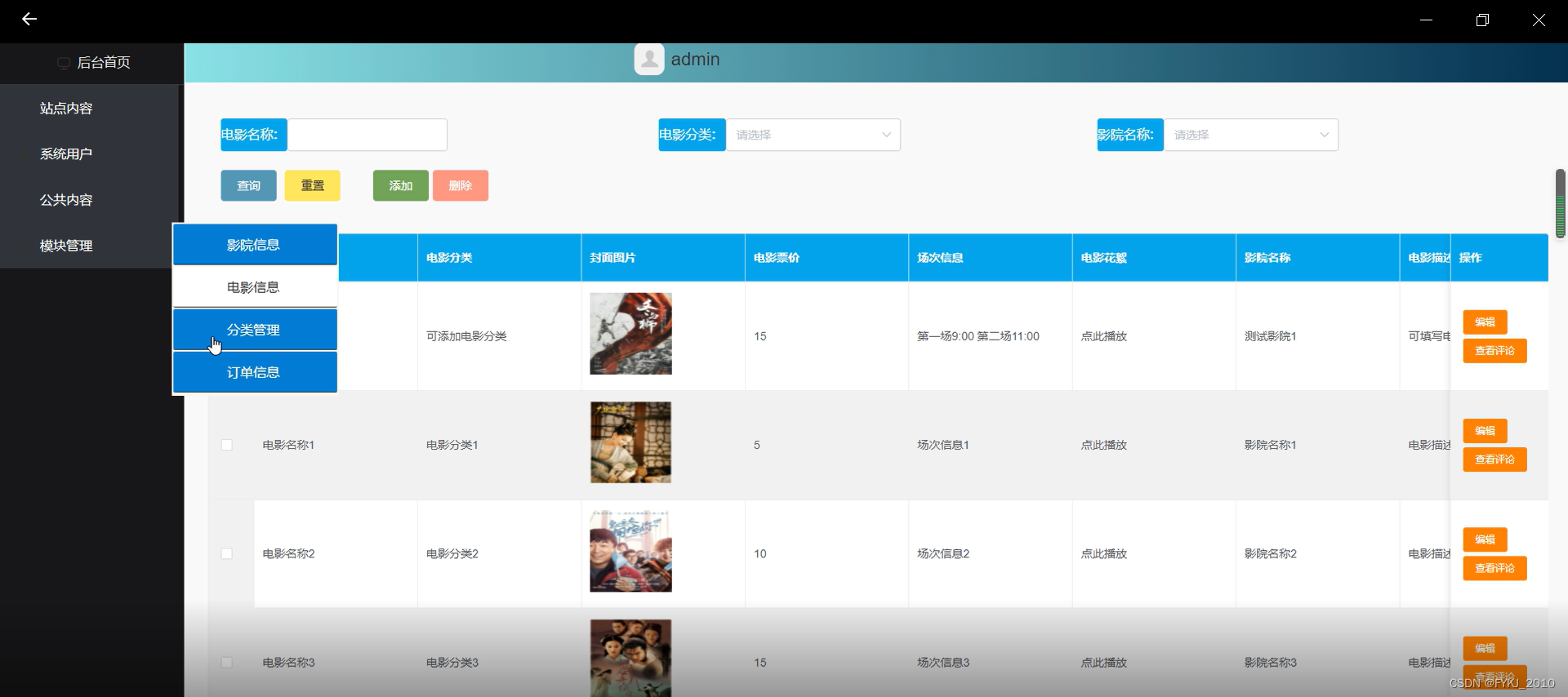Go to 后台首页
The width and height of the screenshot is (1568, 697).
[x=103, y=63]
